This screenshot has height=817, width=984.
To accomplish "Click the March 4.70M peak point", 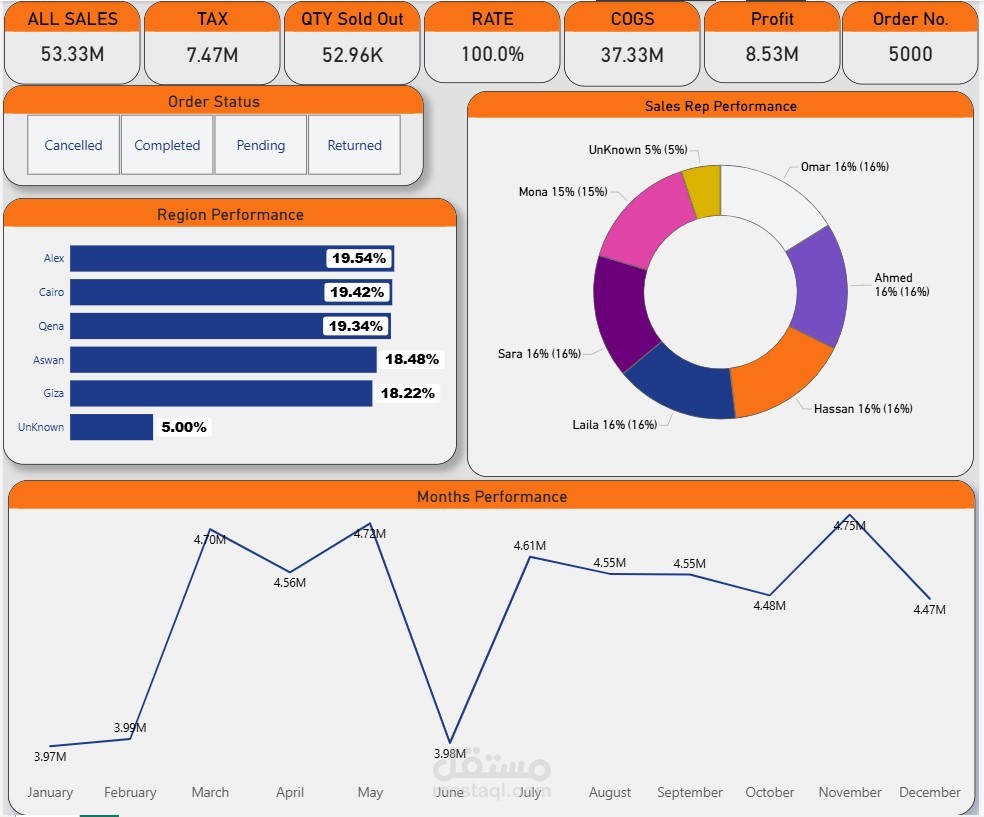I will (x=210, y=530).
